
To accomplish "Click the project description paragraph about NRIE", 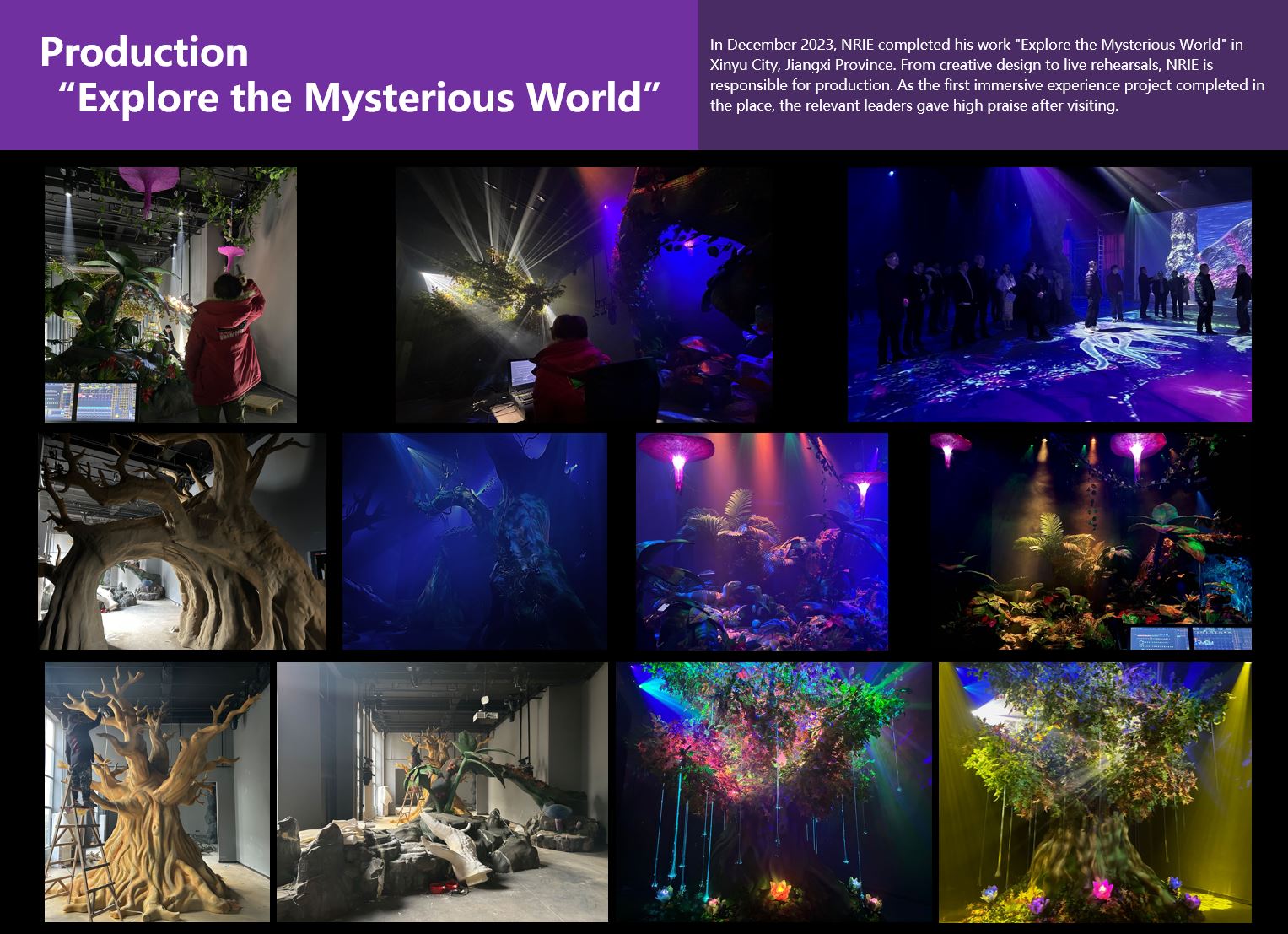I will pos(987,76).
